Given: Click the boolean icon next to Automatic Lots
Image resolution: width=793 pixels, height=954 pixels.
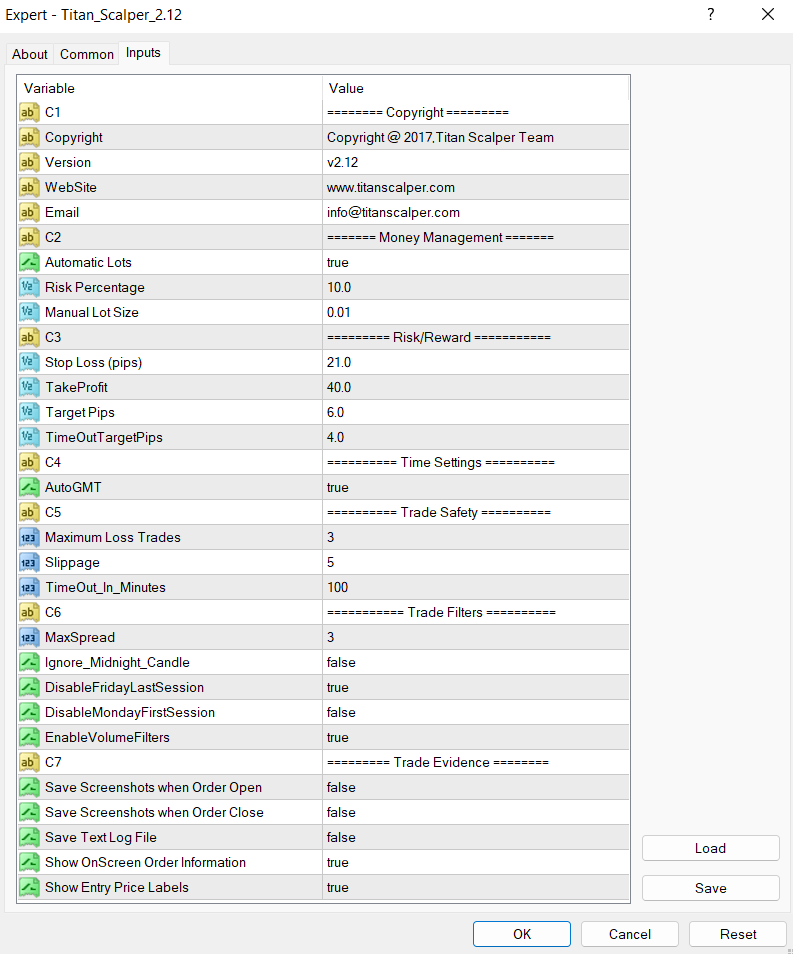Looking at the screenshot, I should tap(29, 262).
